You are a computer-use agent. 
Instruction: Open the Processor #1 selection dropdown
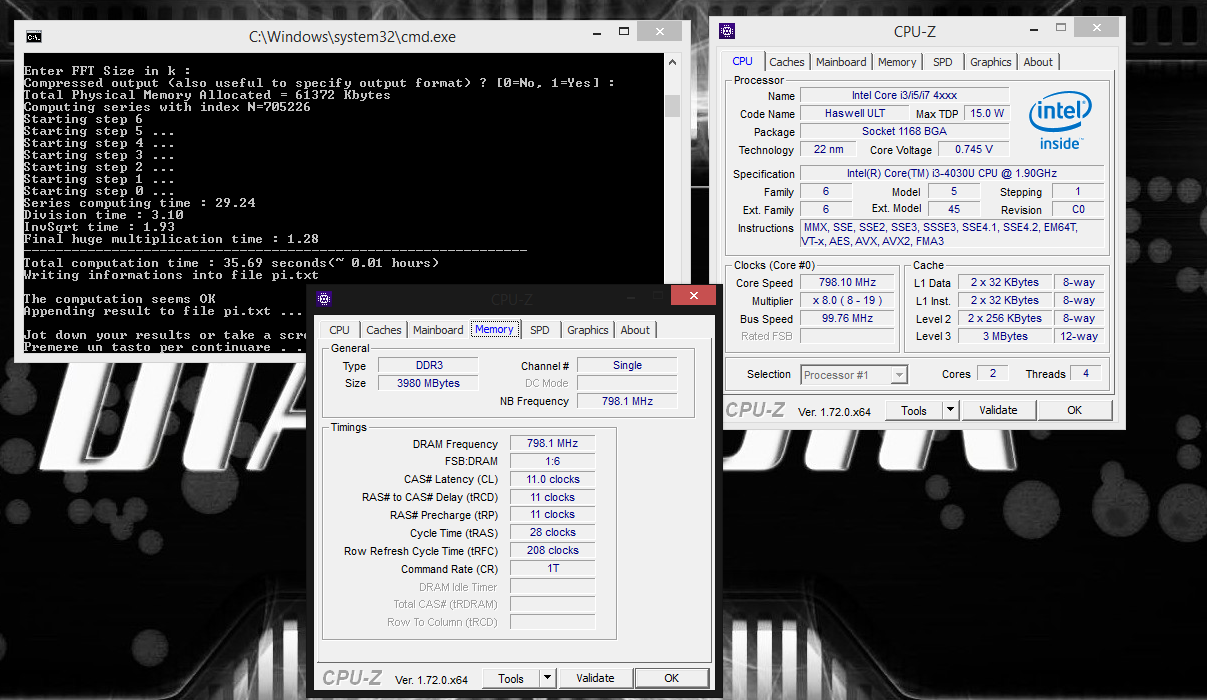(854, 375)
